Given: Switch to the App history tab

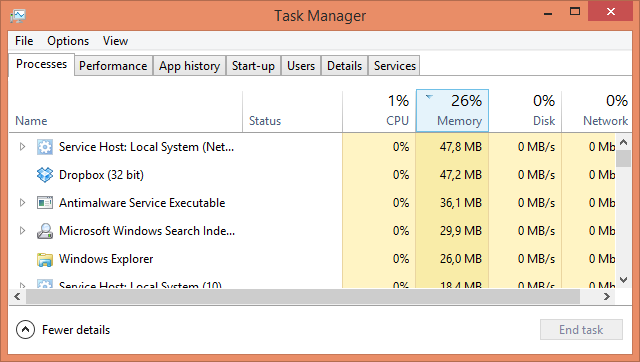Looking at the screenshot, I should [189, 66].
